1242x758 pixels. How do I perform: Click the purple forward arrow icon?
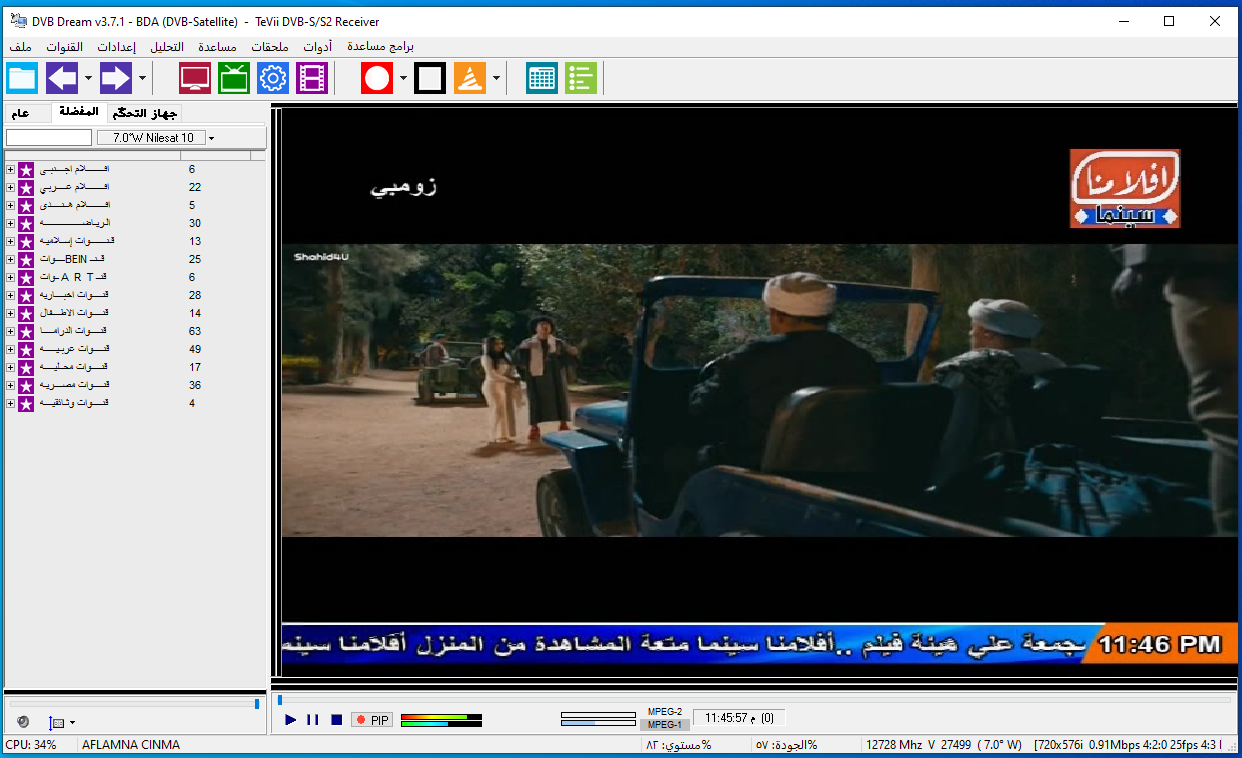point(116,78)
